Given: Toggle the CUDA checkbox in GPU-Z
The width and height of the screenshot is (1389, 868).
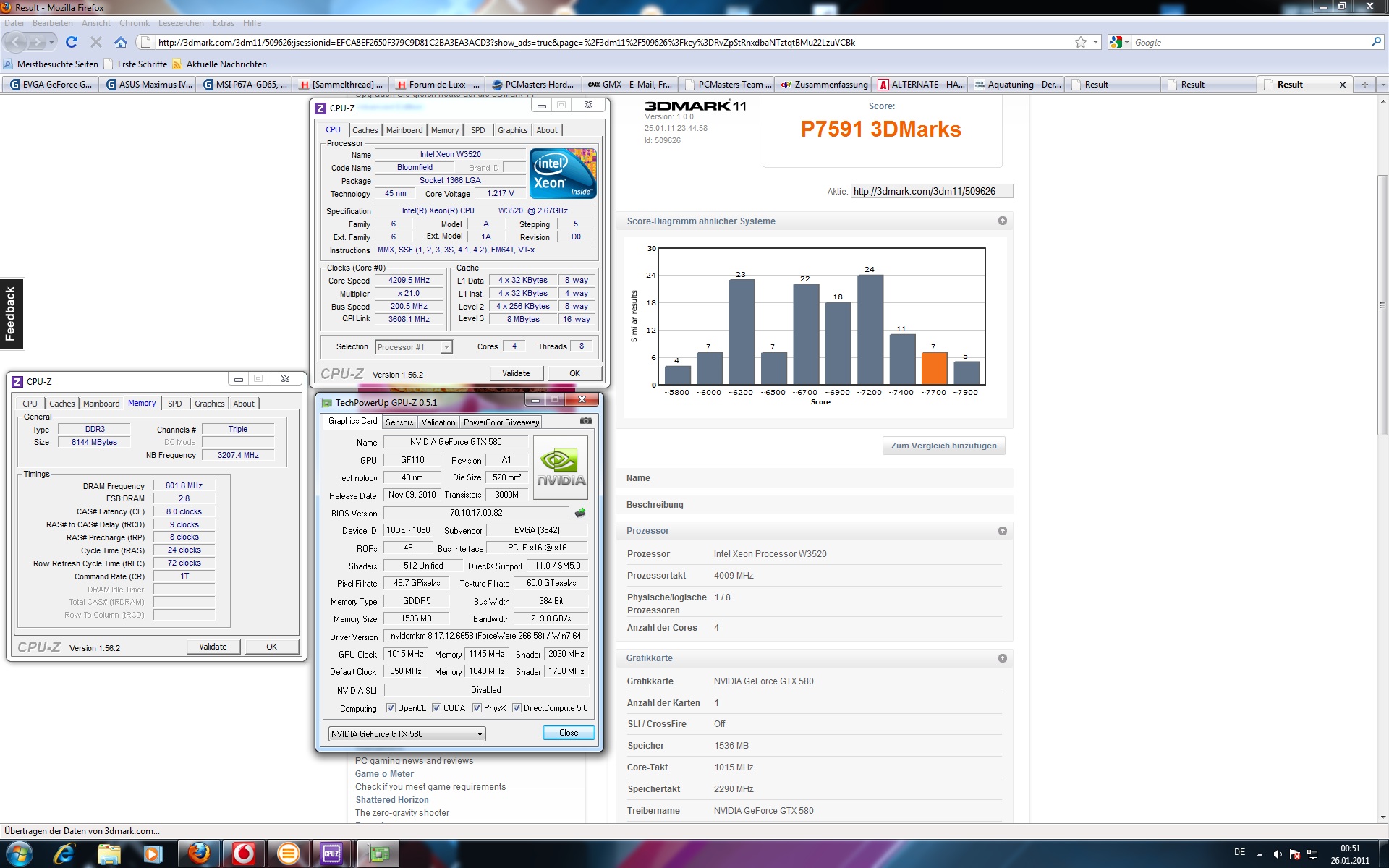Looking at the screenshot, I should [x=436, y=708].
